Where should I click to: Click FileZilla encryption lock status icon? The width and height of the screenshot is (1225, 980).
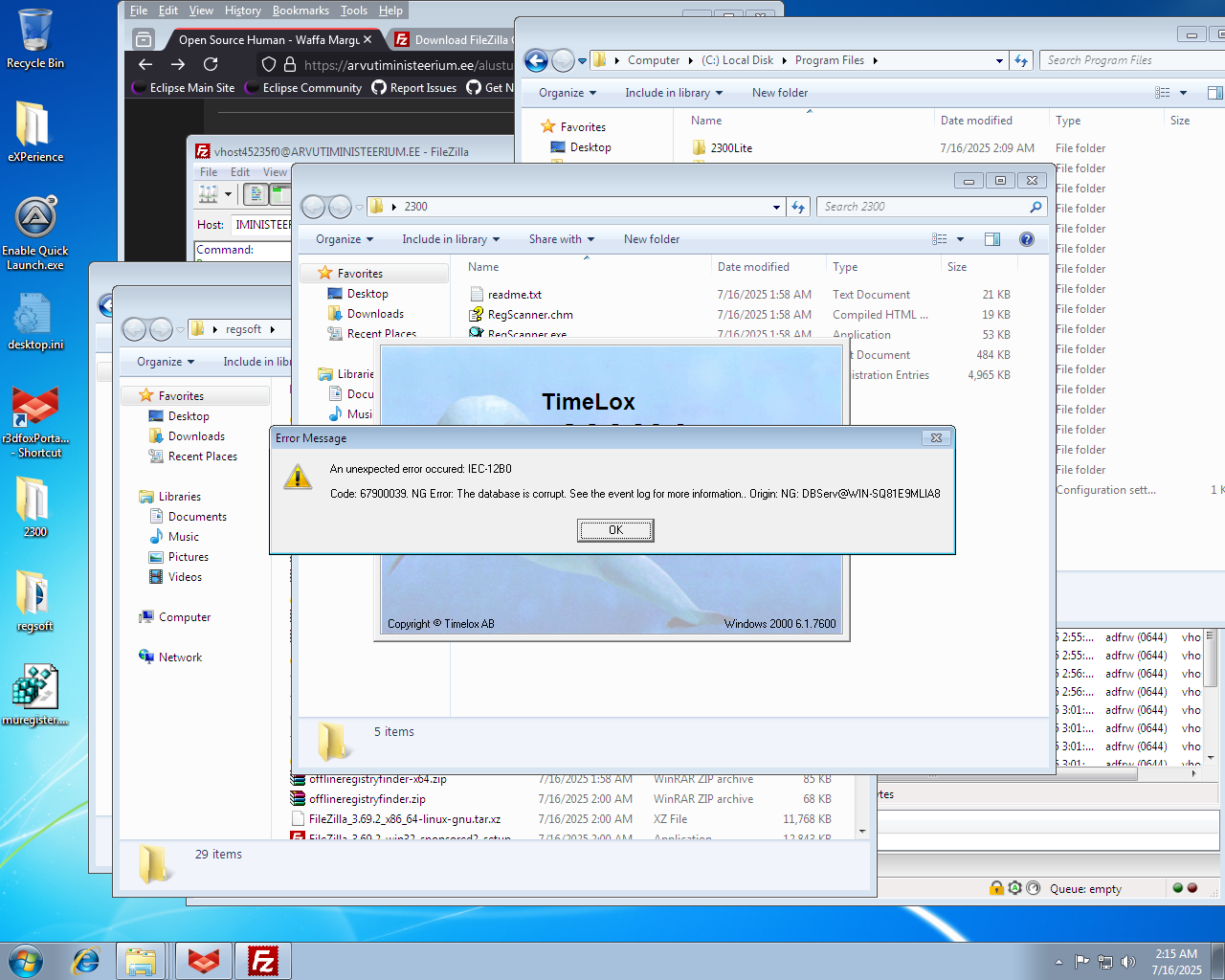click(x=996, y=888)
